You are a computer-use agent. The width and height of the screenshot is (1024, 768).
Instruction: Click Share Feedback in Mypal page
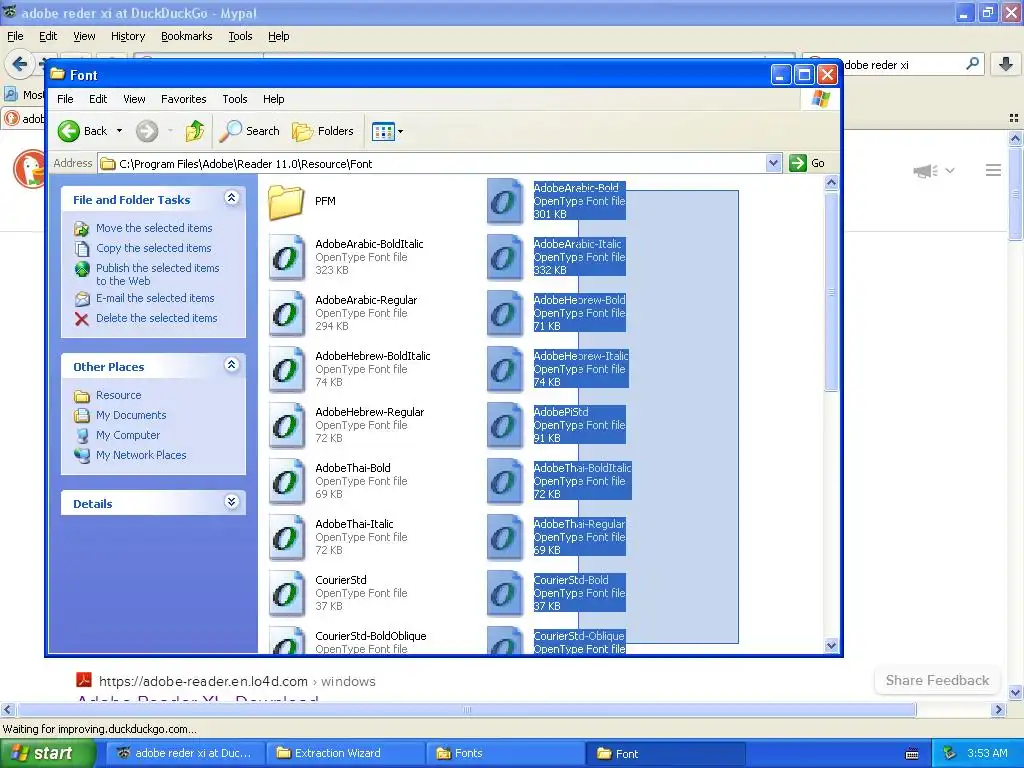pyautogui.click(x=937, y=680)
